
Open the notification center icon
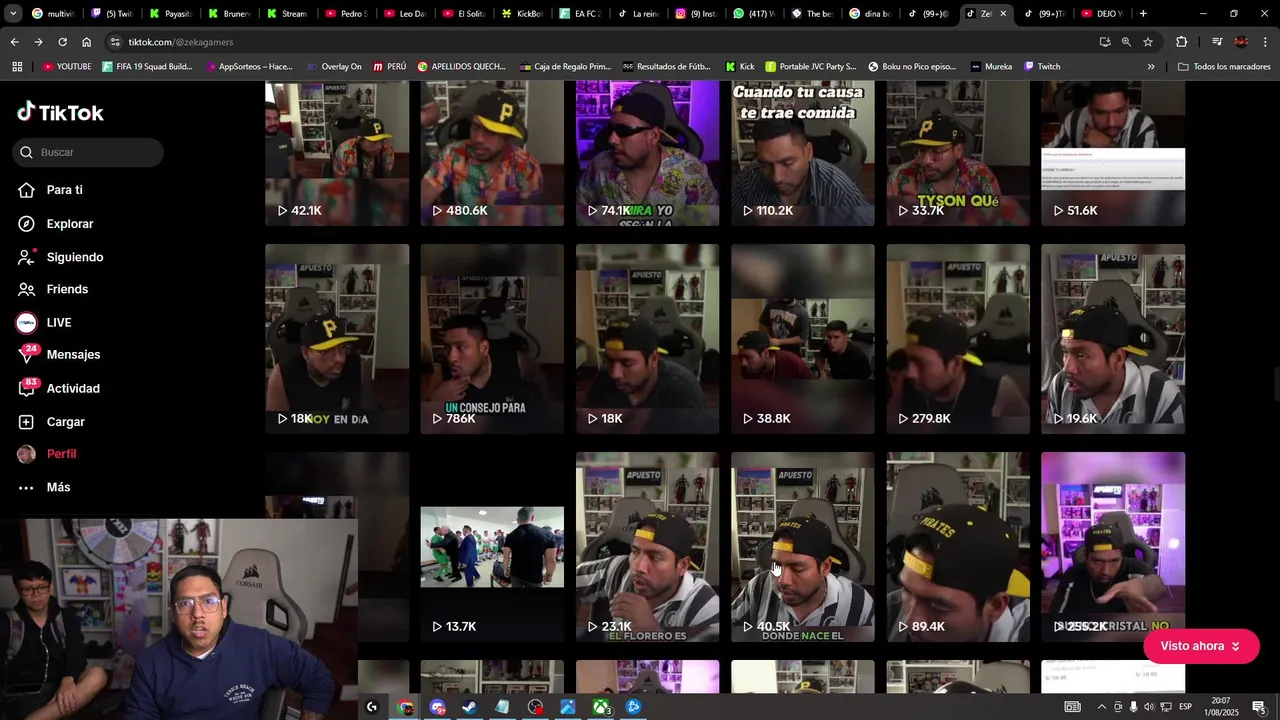pyautogui.click(x=1258, y=707)
